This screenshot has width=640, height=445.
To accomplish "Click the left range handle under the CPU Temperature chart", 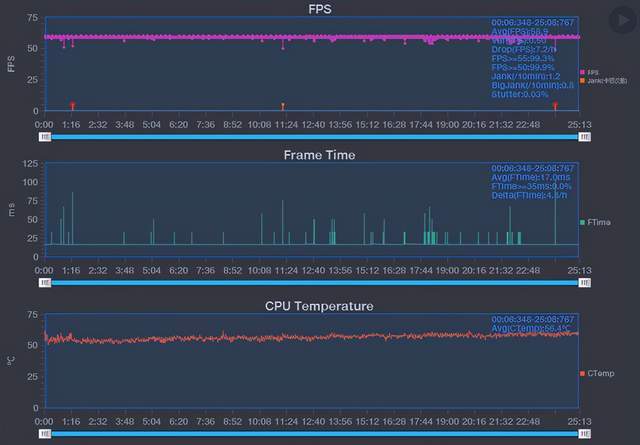I will pos(45,434).
